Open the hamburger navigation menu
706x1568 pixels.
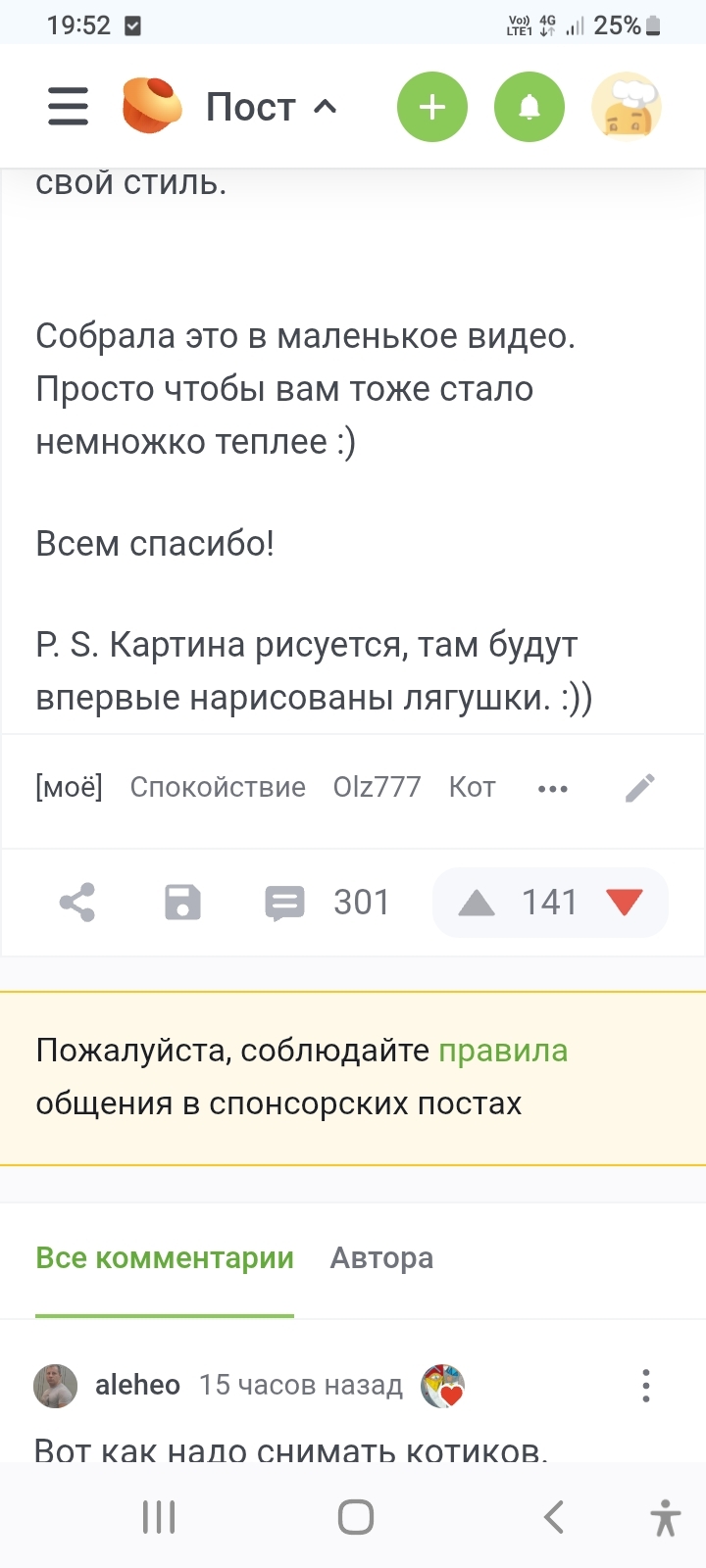point(69,107)
